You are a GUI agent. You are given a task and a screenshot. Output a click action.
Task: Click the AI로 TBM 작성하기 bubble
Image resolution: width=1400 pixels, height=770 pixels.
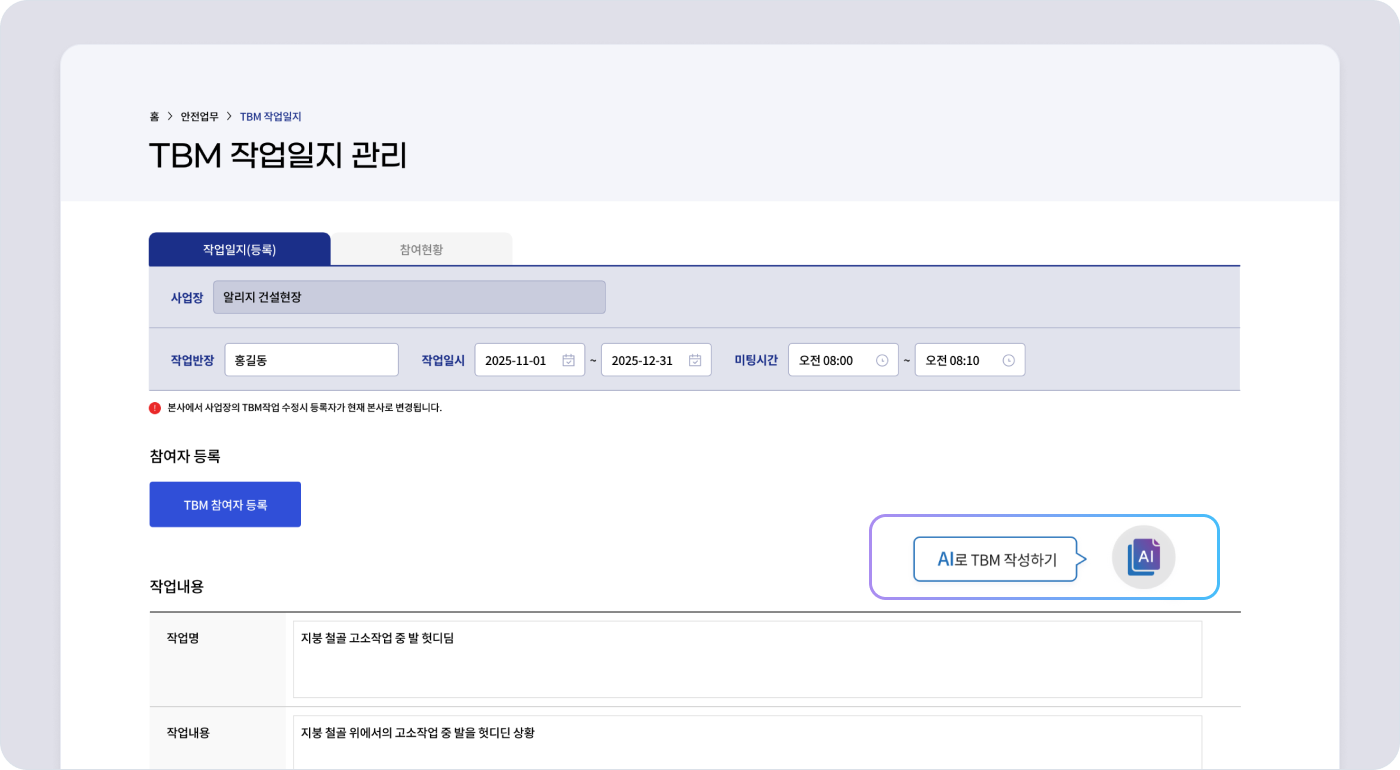click(x=996, y=559)
